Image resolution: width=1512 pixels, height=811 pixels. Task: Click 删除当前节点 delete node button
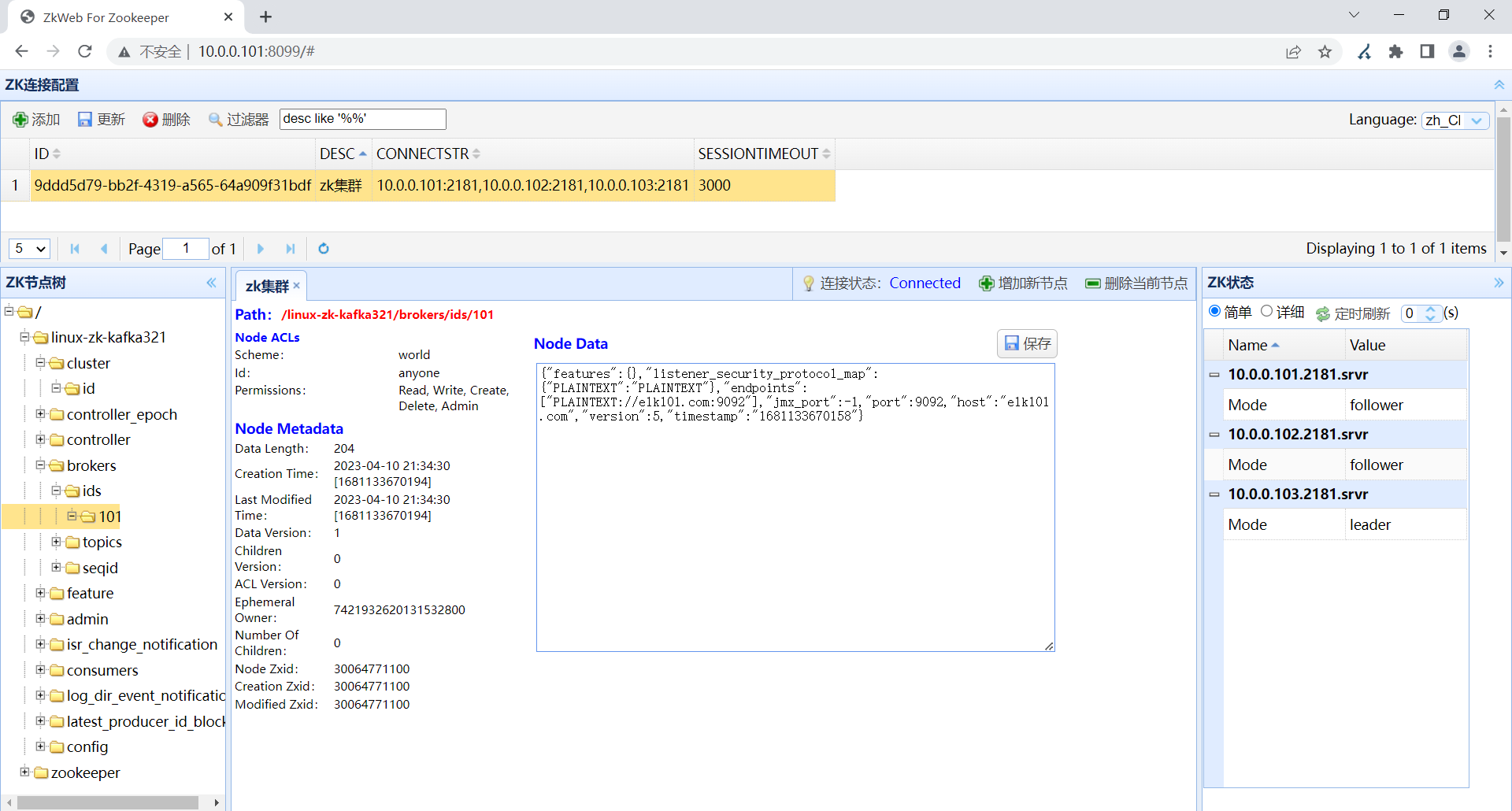pyautogui.click(x=1136, y=283)
